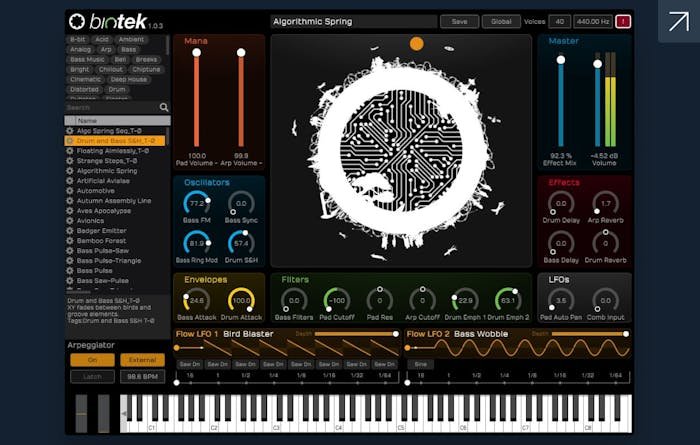Click the orange sun dot above the visualizer
The width and height of the screenshot is (700, 445).
pyautogui.click(x=416, y=43)
